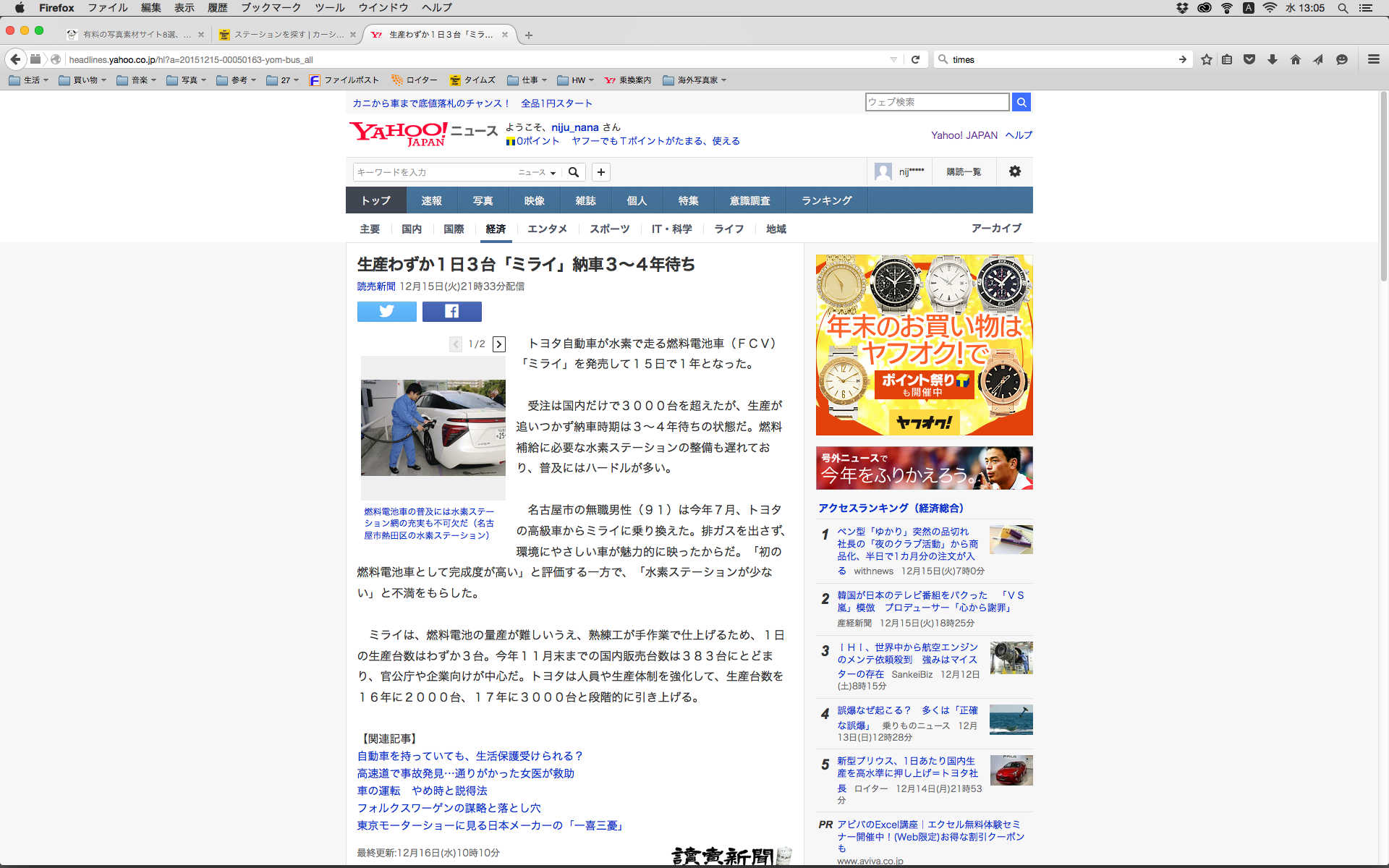The width and height of the screenshot is (1389, 868).
Task: Expand the URL bar history dropdown arrow
Action: [x=893, y=59]
